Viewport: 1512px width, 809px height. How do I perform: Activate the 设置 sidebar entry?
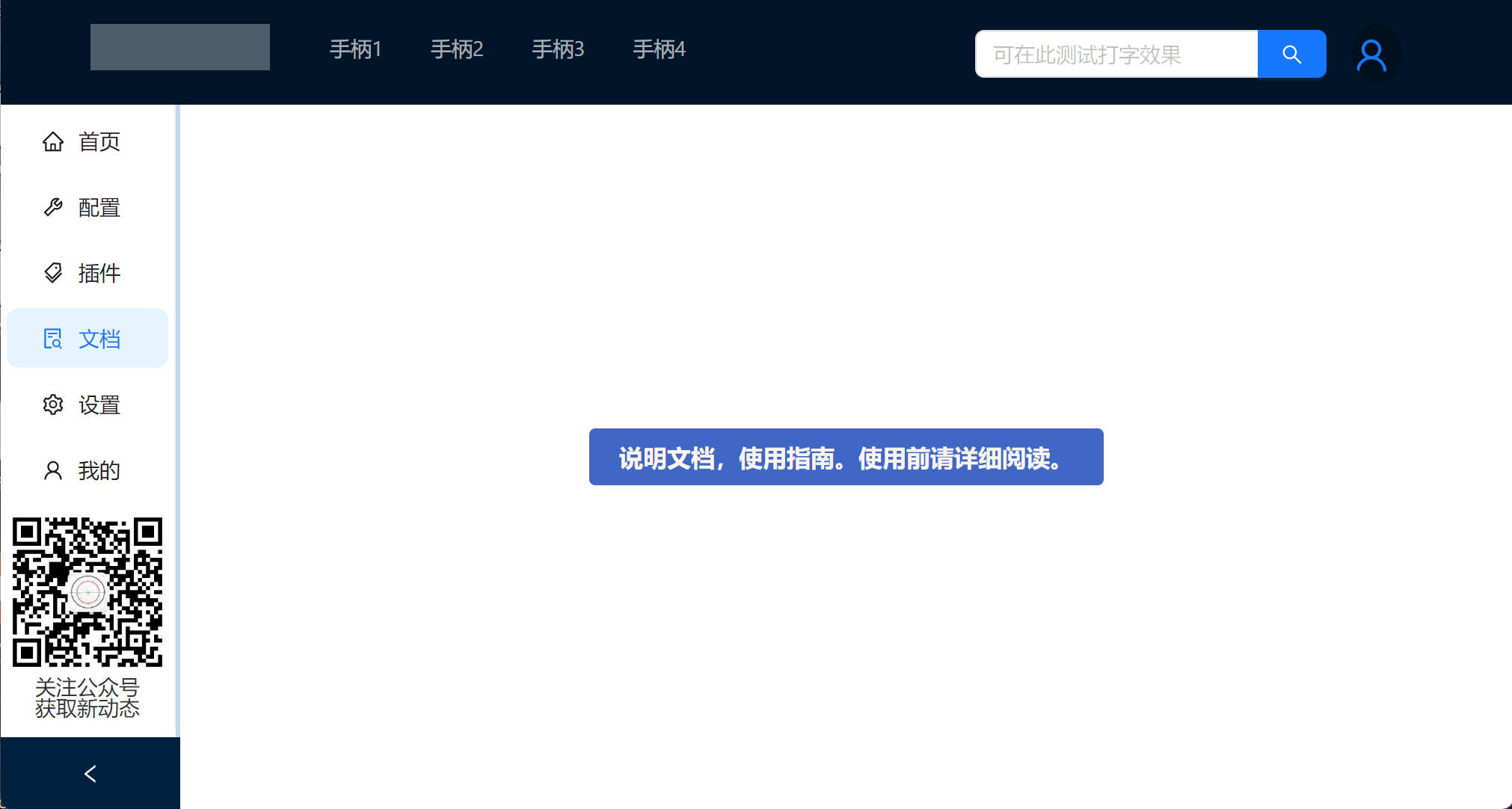(98, 404)
